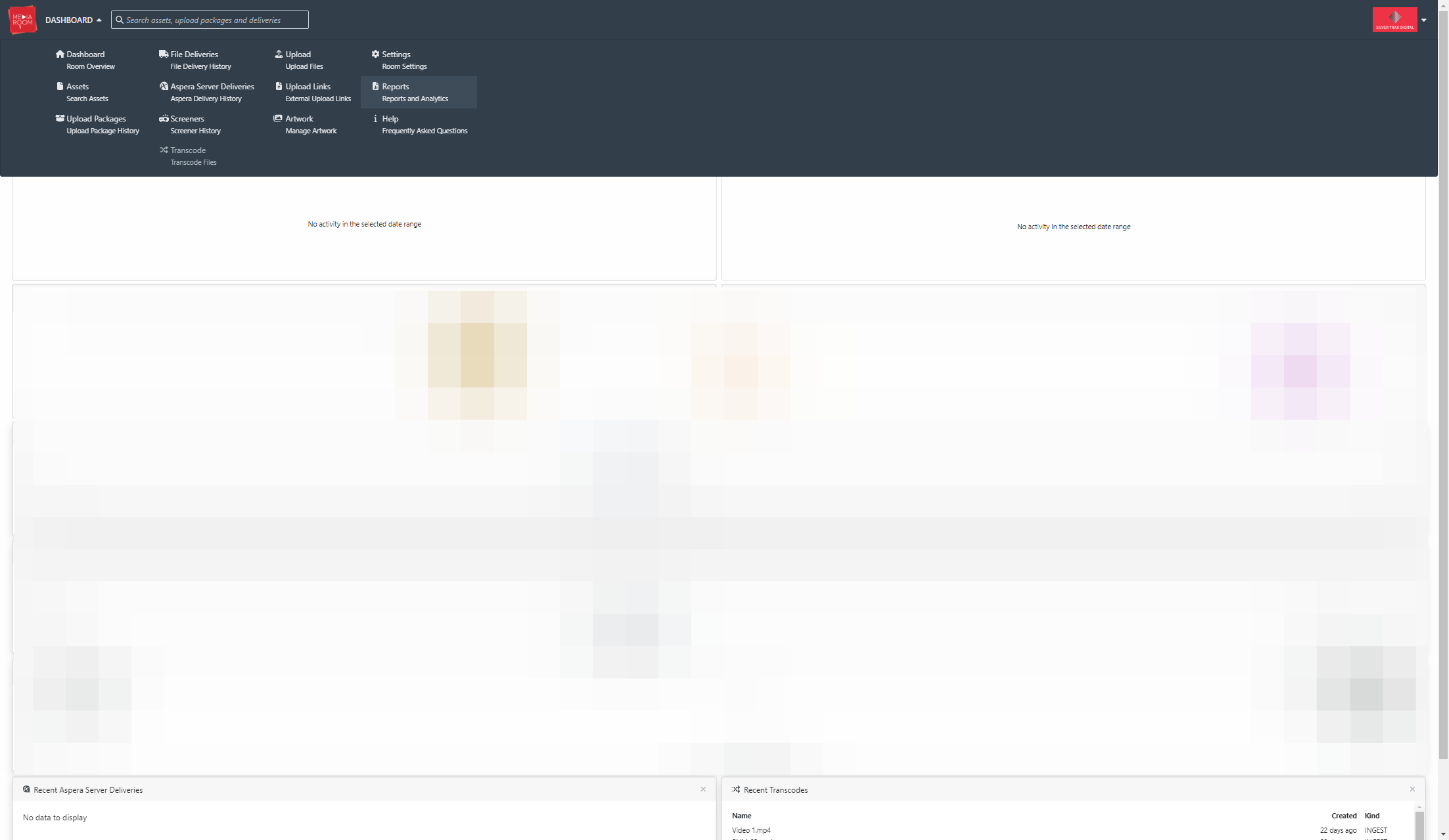Screen dimensions: 1449x840
Task: Click the Assets document icon
Action: [60, 86]
